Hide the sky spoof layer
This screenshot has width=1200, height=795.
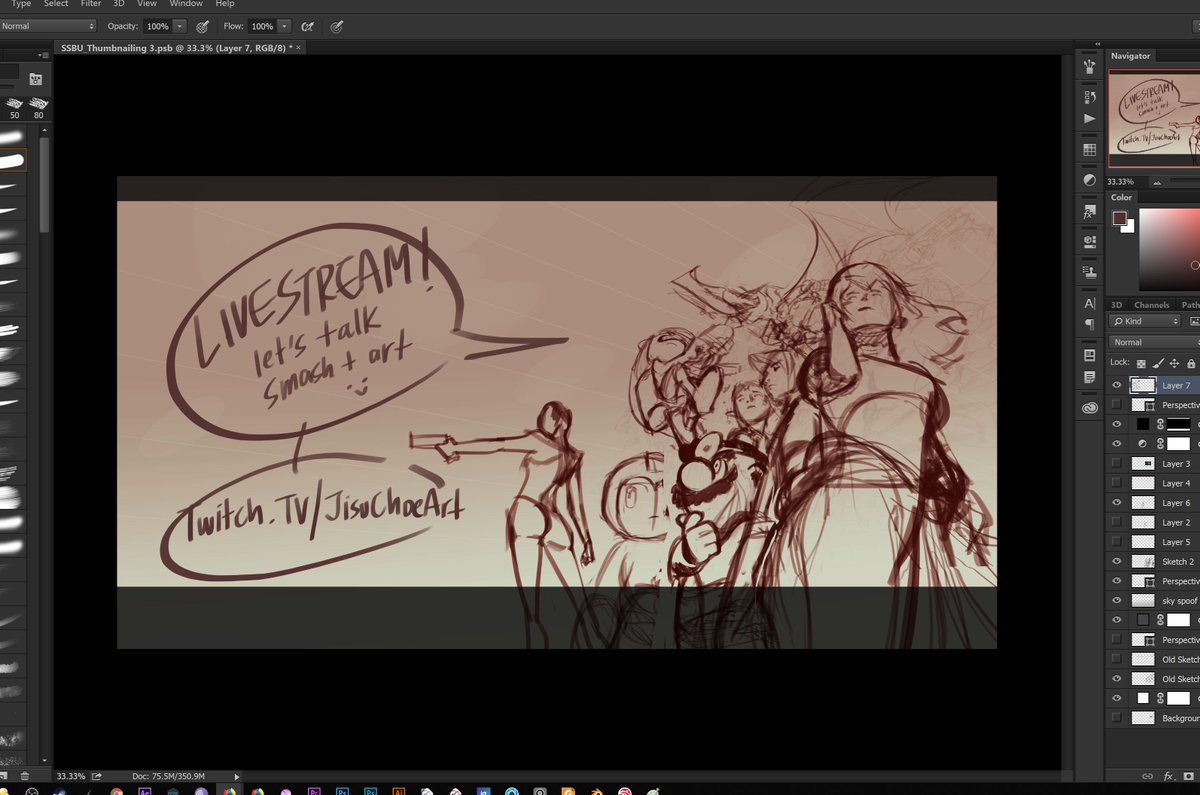[1117, 600]
